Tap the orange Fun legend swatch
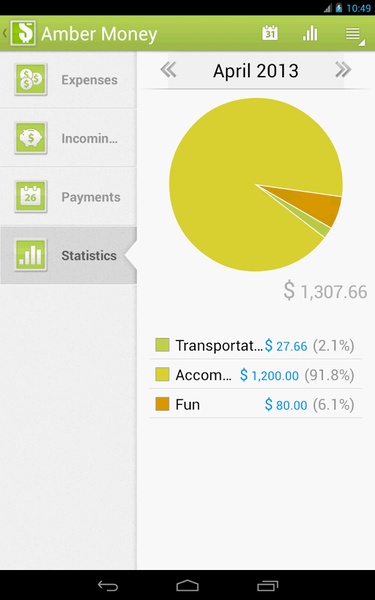Screen dimensions: 375x600 coord(162,404)
